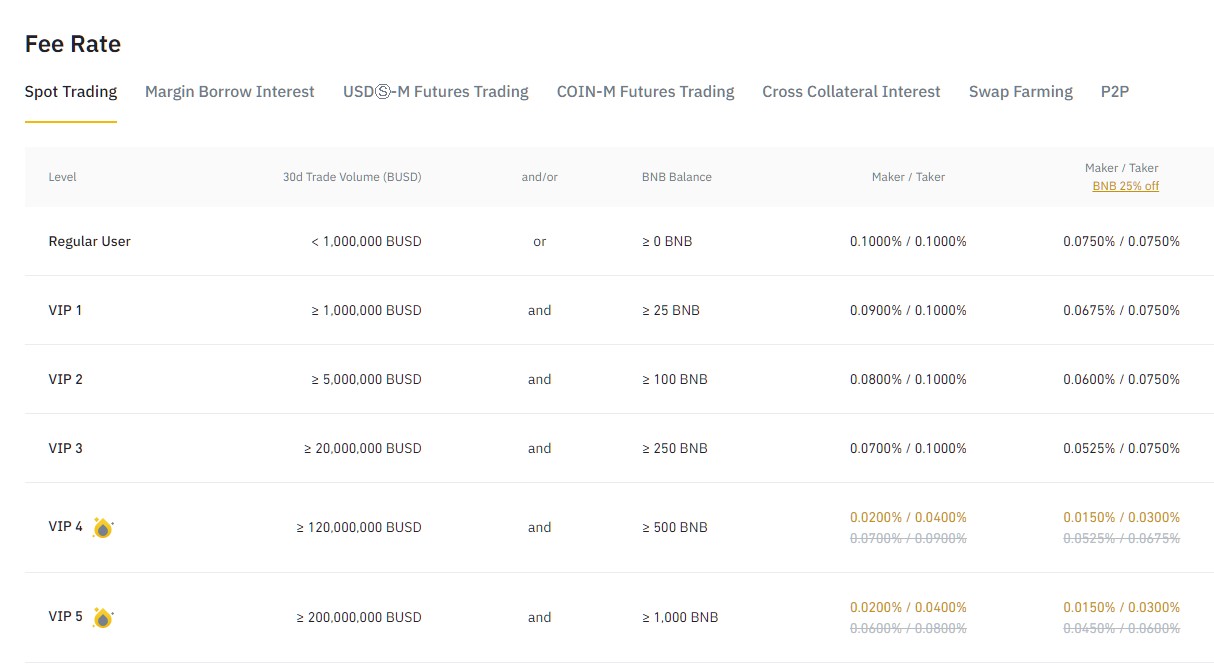This screenshot has width=1214, height=664.
Task: Open the Cross Collateral Interest tab
Action: pos(852,92)
